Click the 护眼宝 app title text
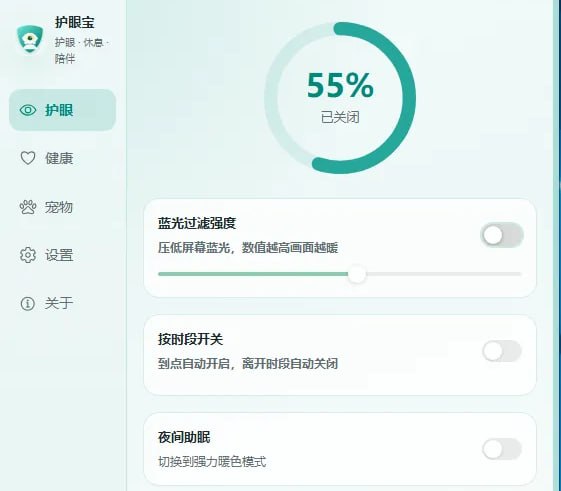The width and height of the screenshot is (561, 491). pyautogui.click(x=74, y=23)
